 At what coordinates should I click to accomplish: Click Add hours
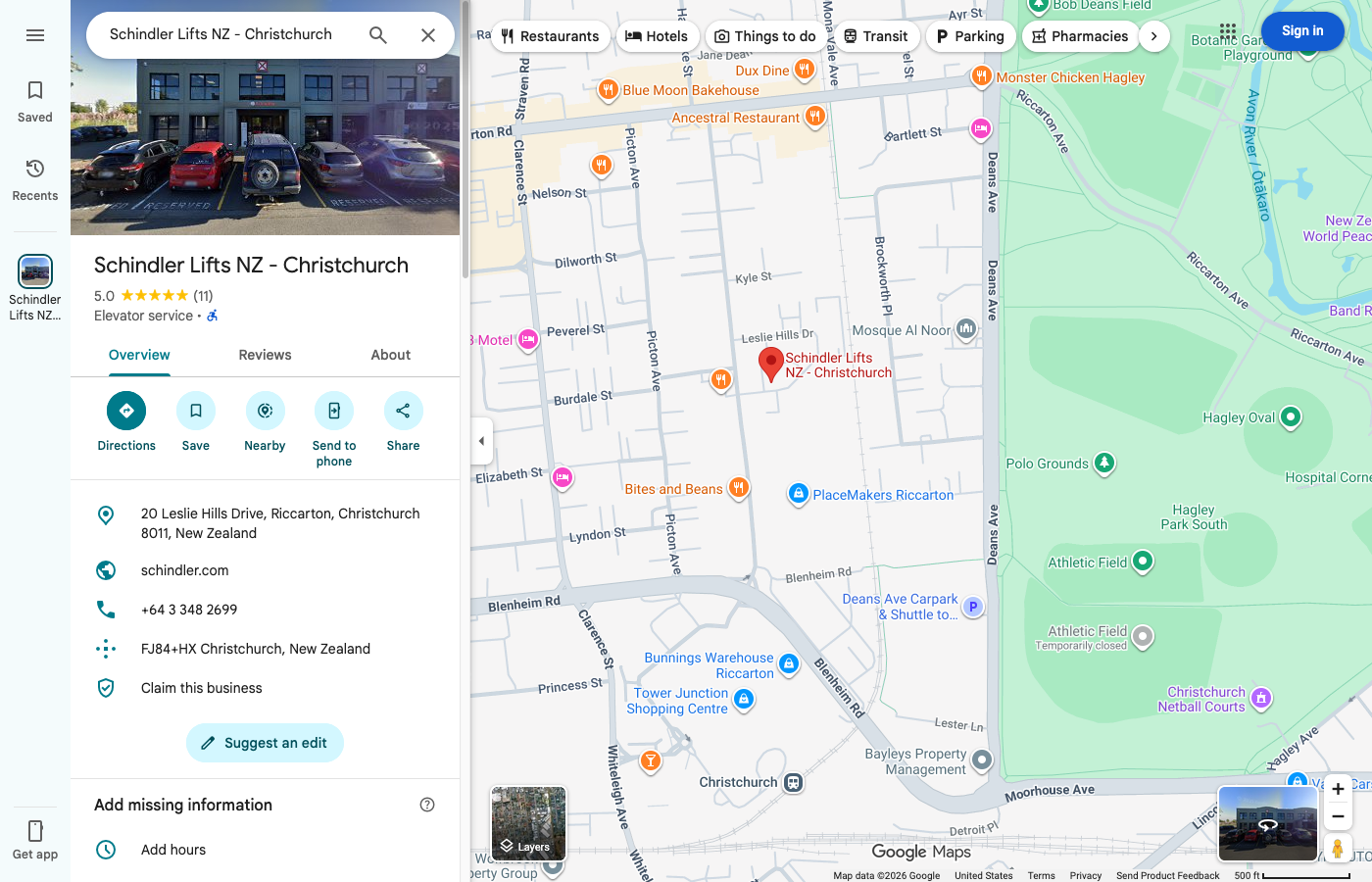coord(265,850)
